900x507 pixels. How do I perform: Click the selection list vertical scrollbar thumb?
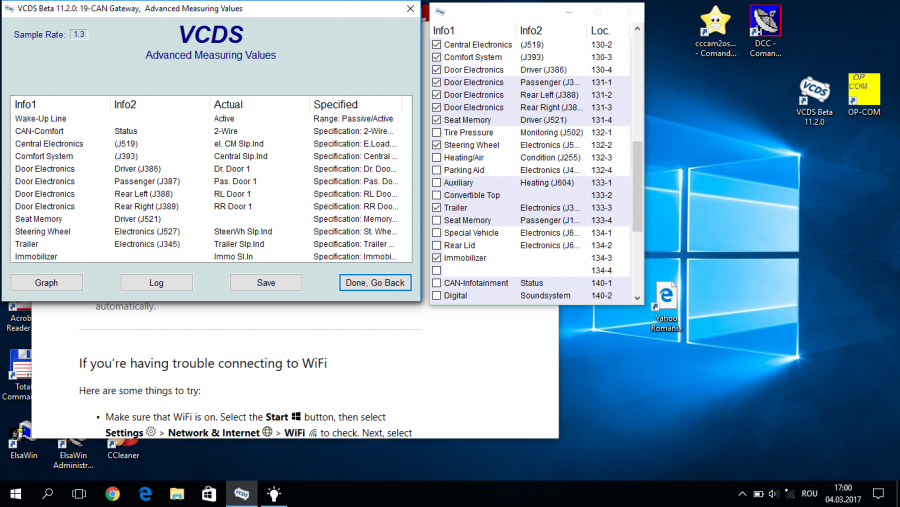638,185
